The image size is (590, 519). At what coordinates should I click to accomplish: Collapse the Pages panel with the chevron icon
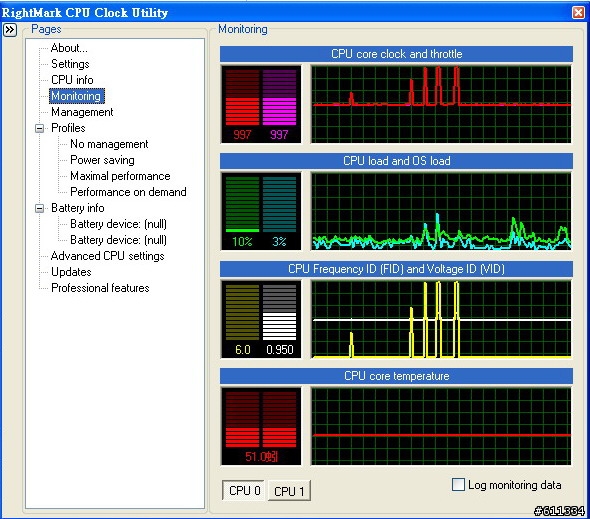point(10,29)
